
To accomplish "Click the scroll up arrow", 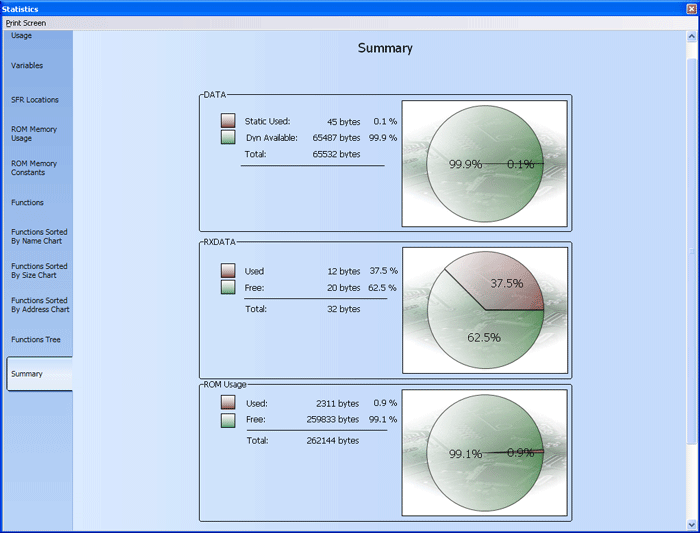I will point(692,36).
